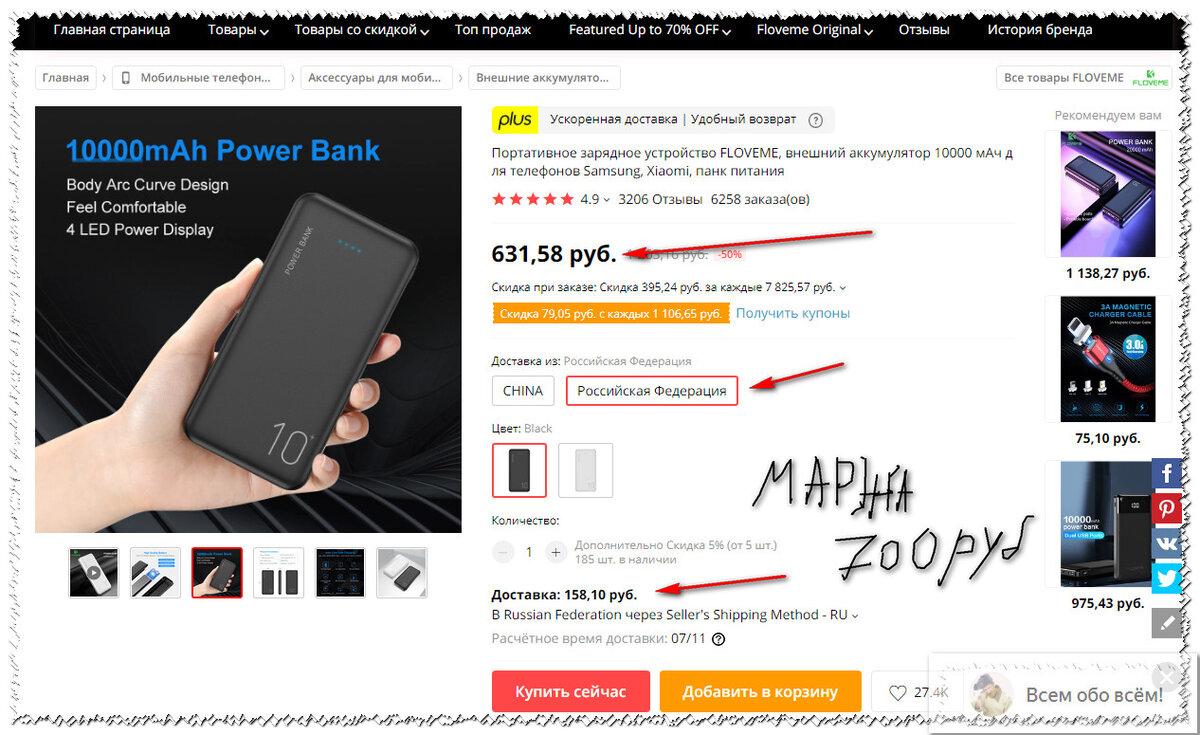Share product via Facebook icon
1200x735 pixels.
tap(1166, 472)
